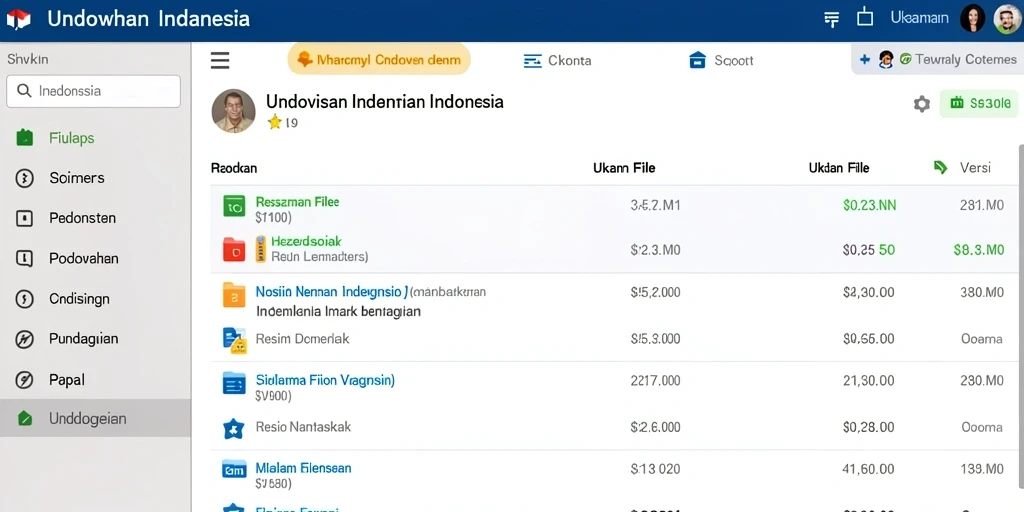Screen dimensions: 1024x512
Task: Click the red cube app logo
Action: pos(18,20)
